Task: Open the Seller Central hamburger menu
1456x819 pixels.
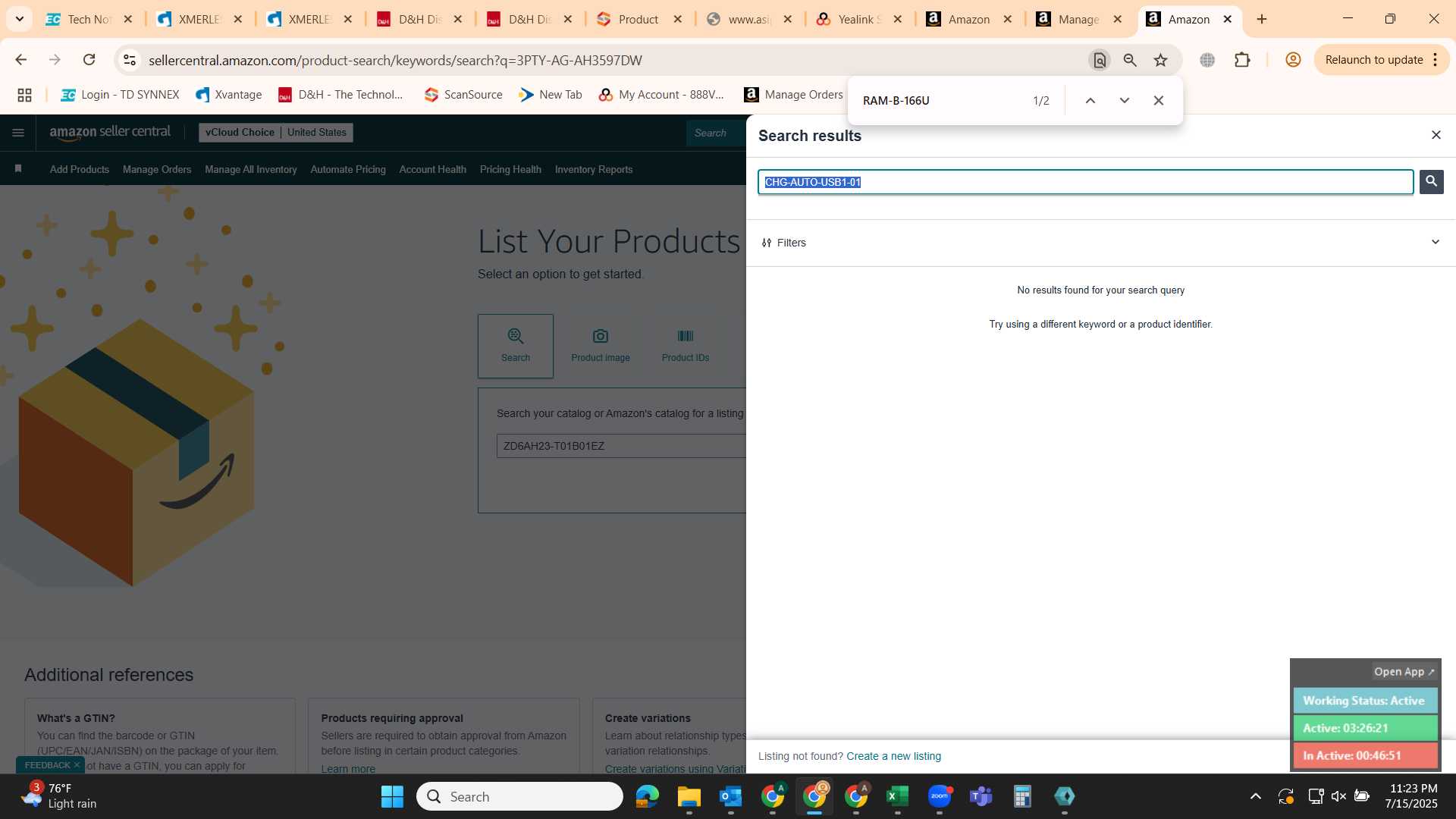Action: tap(18, 133)
